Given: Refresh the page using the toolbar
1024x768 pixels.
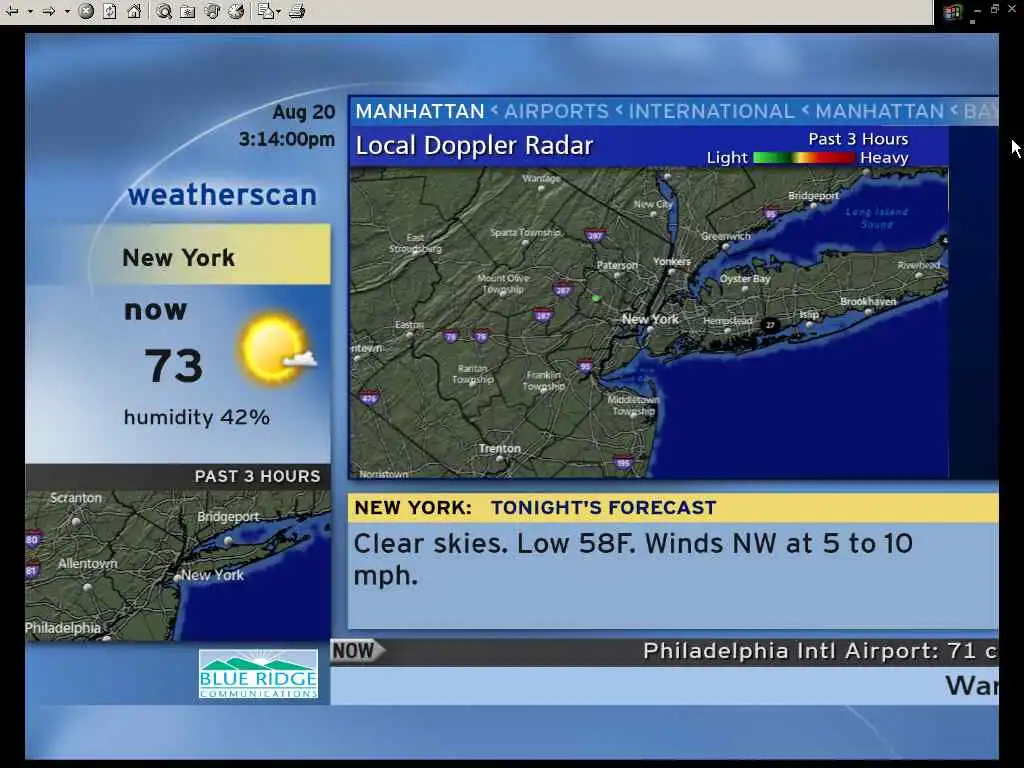Looking at the screenshot, I should point(110,11).
